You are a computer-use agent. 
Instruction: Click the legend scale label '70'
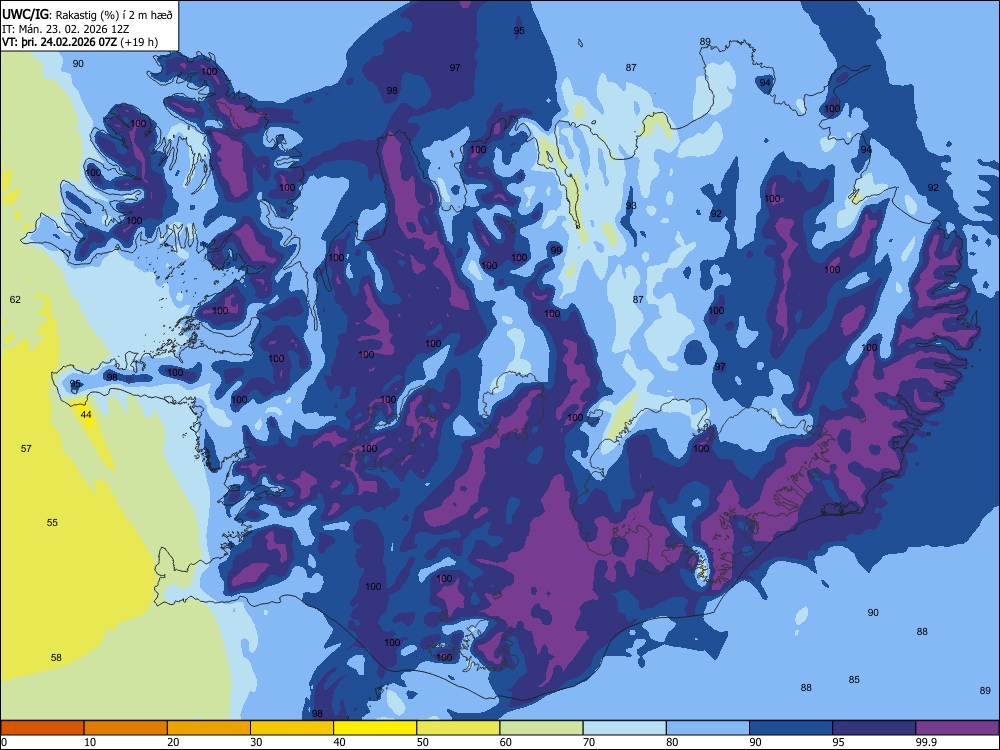click(589, 742)
